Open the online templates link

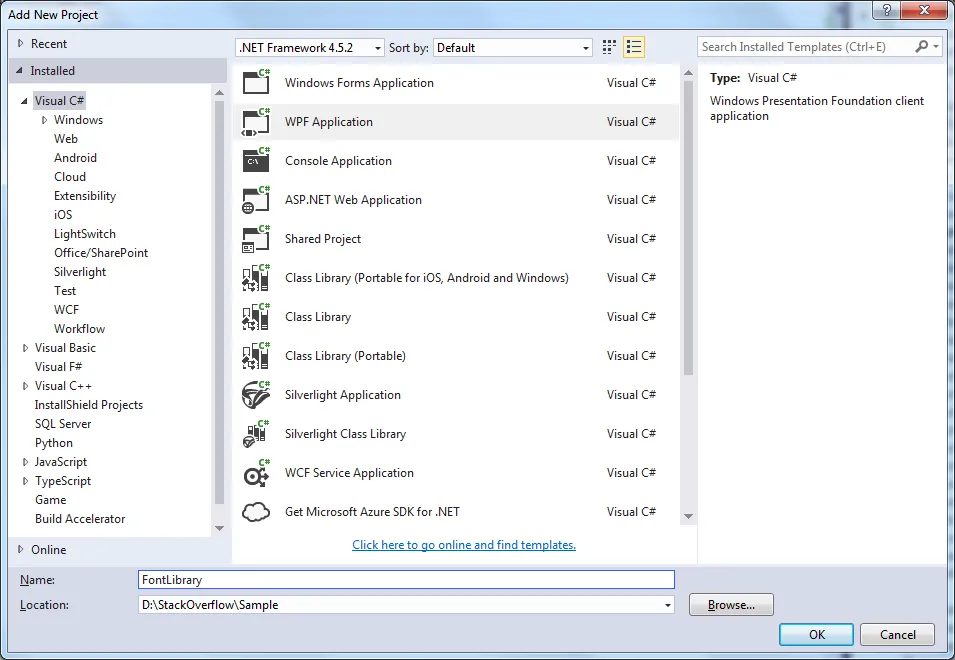(463, 545)
